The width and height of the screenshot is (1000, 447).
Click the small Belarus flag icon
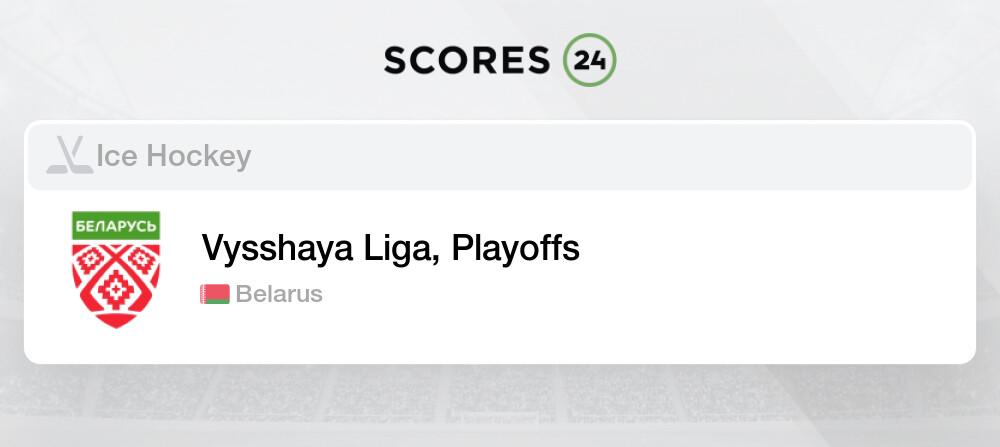tap(215, 295)
